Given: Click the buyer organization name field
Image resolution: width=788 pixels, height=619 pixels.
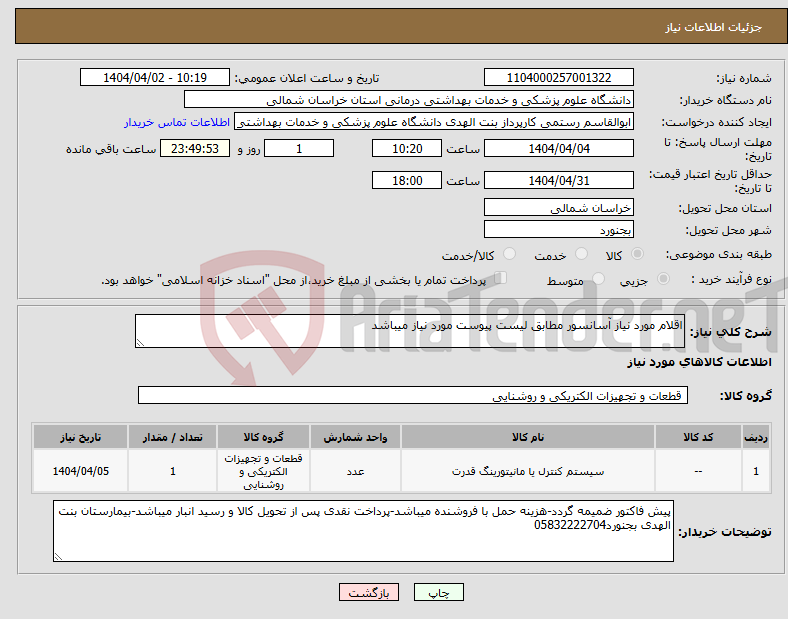Looking at the screenshot, I should click(x=409, y=99).
